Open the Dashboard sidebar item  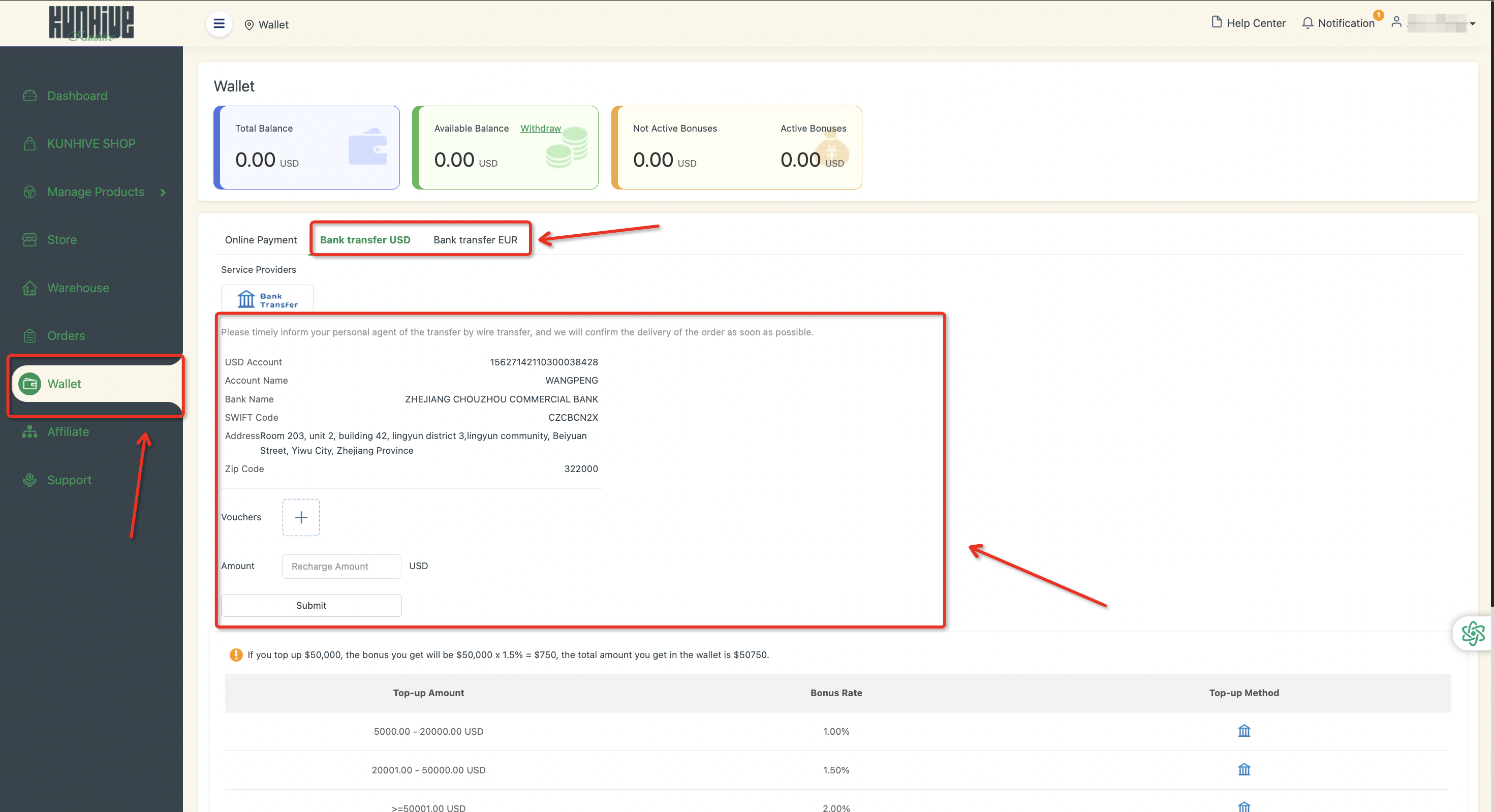click(x=77, y=96)
